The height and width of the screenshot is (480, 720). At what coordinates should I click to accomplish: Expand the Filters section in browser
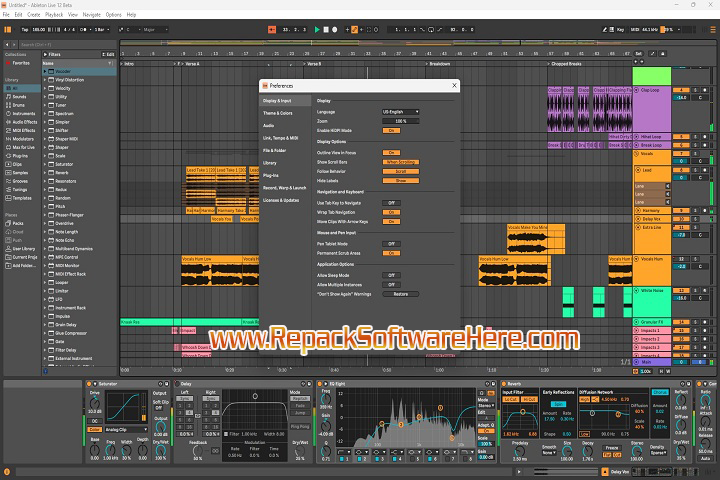45,54
